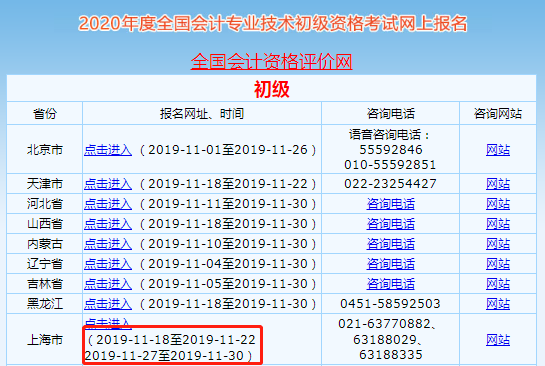Click phone number 55592846
The height and width of the screenshot is (366, 545).
click(391, 150)
